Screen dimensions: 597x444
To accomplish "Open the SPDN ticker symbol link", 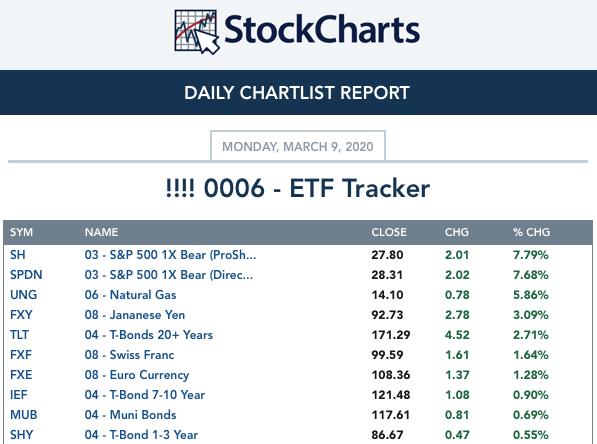I will tap(26, 275).
